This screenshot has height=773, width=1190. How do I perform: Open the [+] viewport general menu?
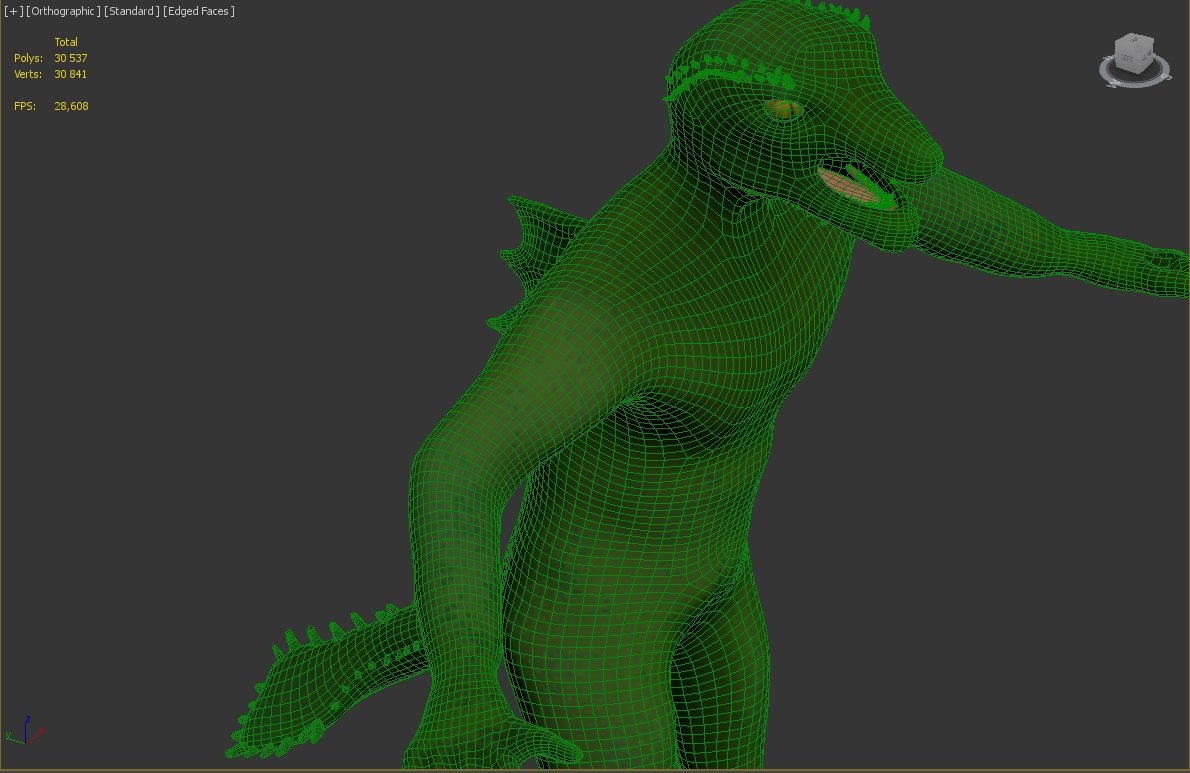(14, 11)
